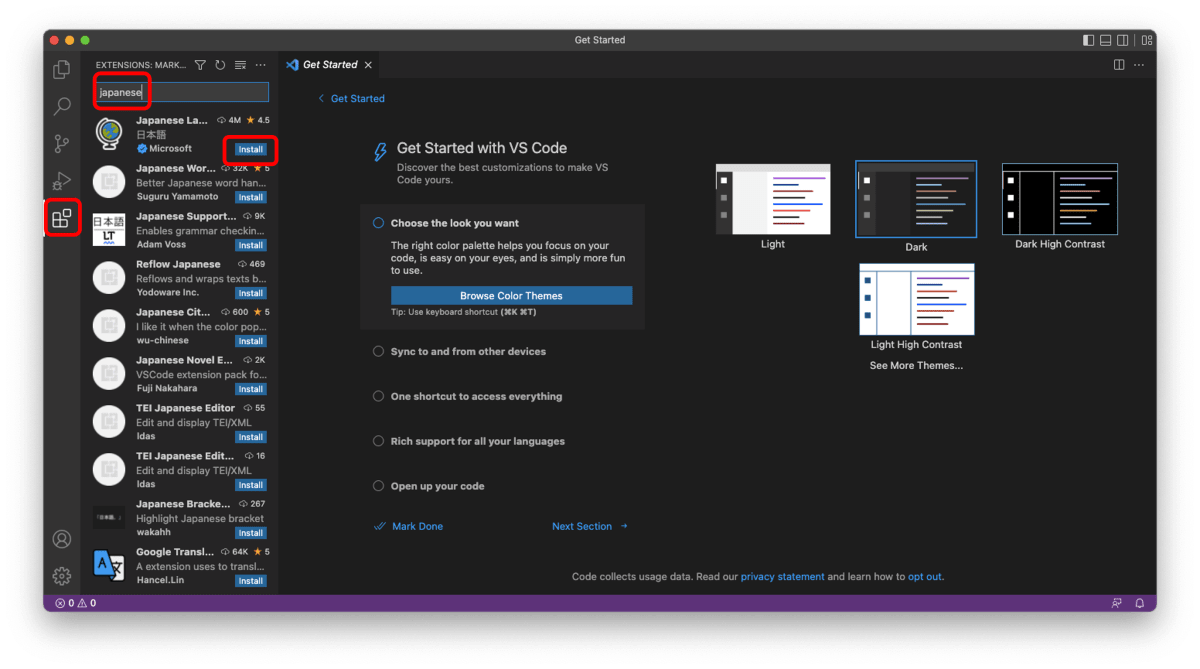Open the Run and Debug view
The width and height of the screenshot is (1200, 669).
(x=62, y=181)
